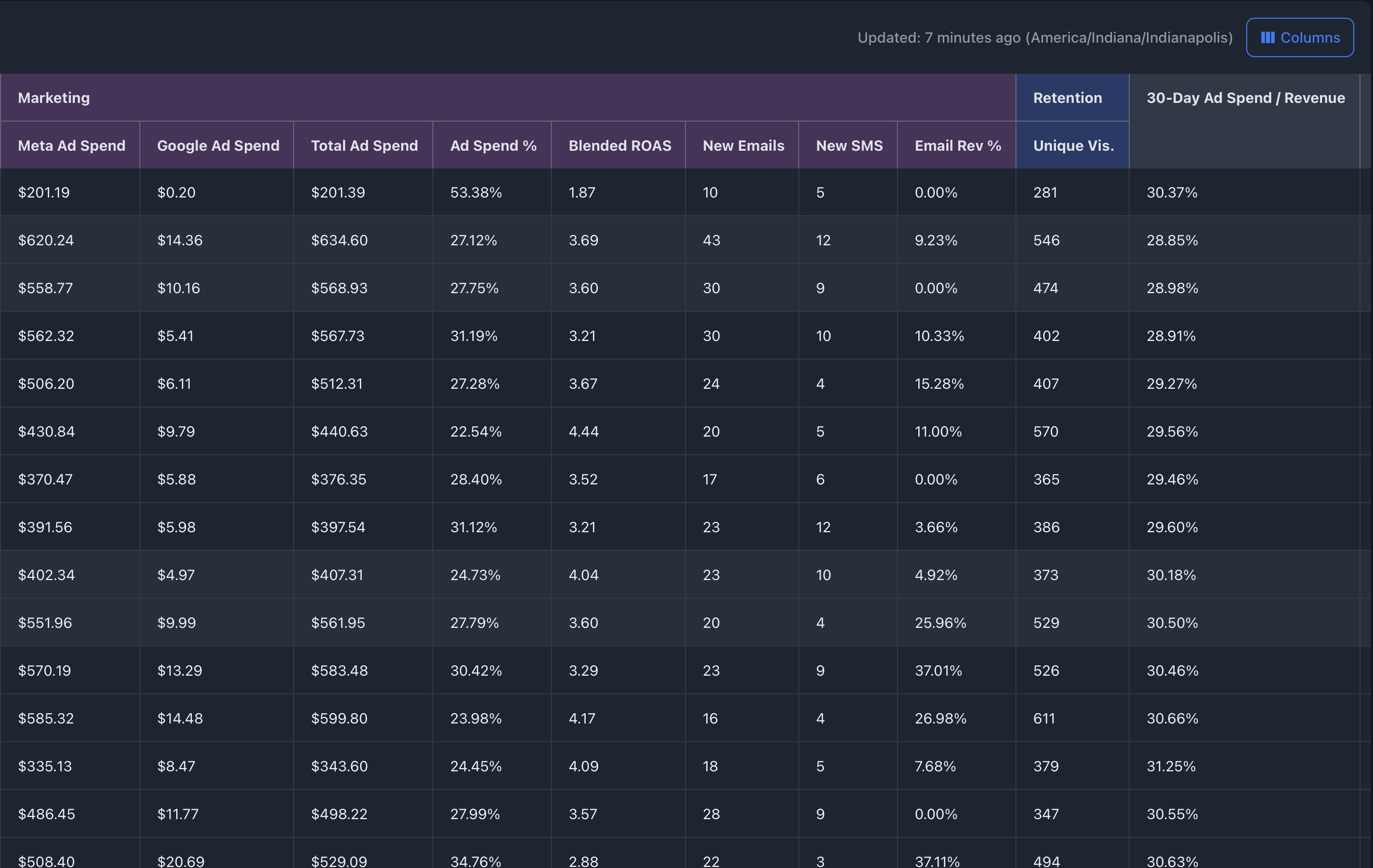Viewport: 1373px width, 868px height.
Task: Sort by Meta Ad Spend header
Action: pos(71,146)
